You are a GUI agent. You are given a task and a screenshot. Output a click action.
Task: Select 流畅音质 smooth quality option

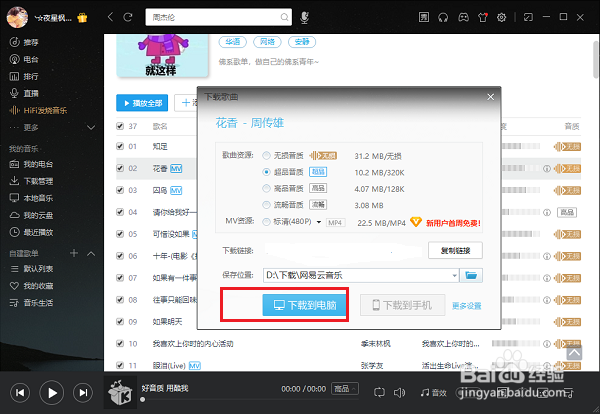pyautogui.click(x=266, y=205)
